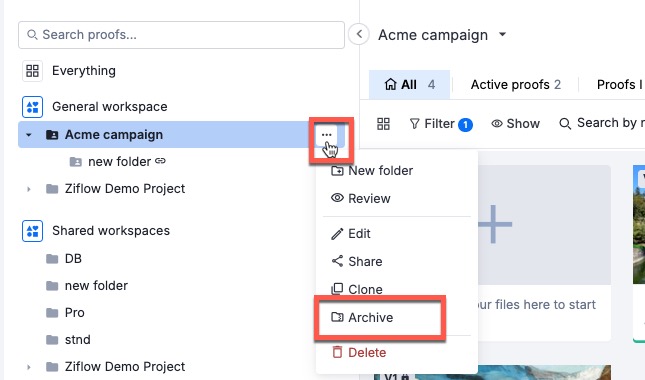This screenshot has height=380, width=645.
Task: Open the Acme campaign title dropdown
Action: coord(502,35)
